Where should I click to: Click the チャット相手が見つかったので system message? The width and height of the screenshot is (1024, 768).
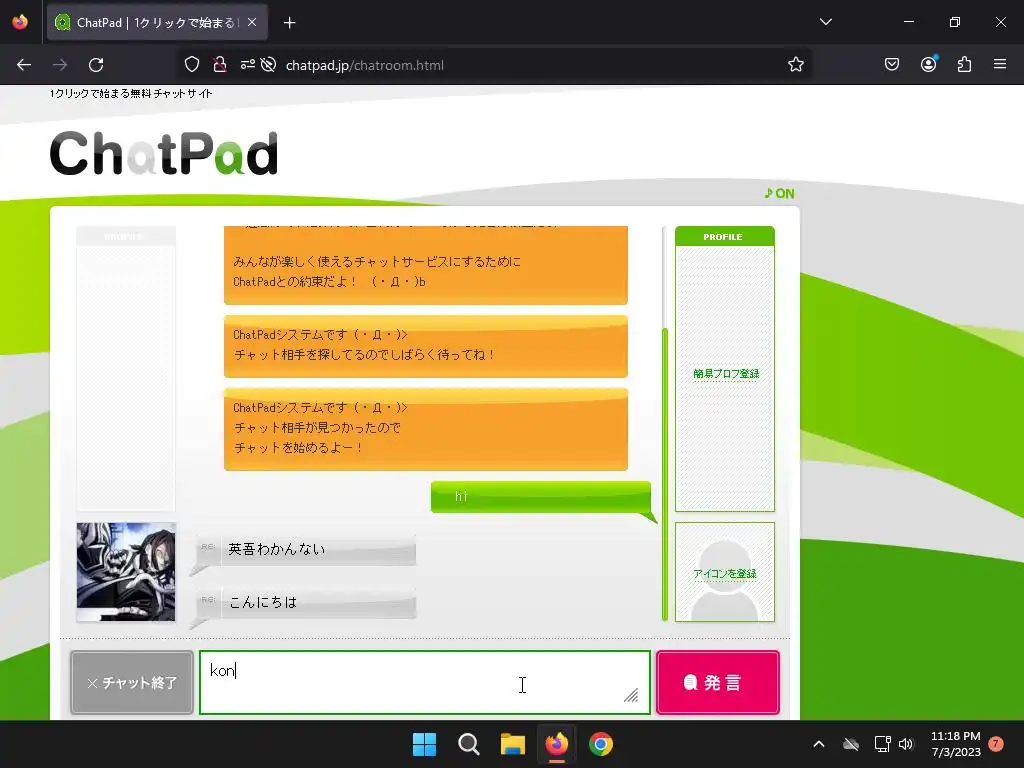pos(426,429)
